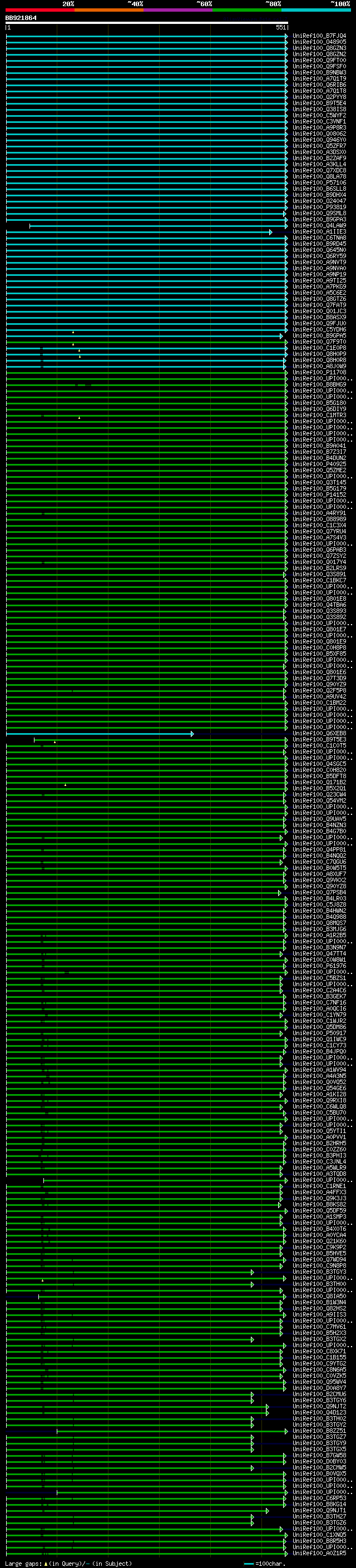Pick hit UniRef100_Q3T145
This screenshot has height=1568, width=356.
tap(319, 483)
